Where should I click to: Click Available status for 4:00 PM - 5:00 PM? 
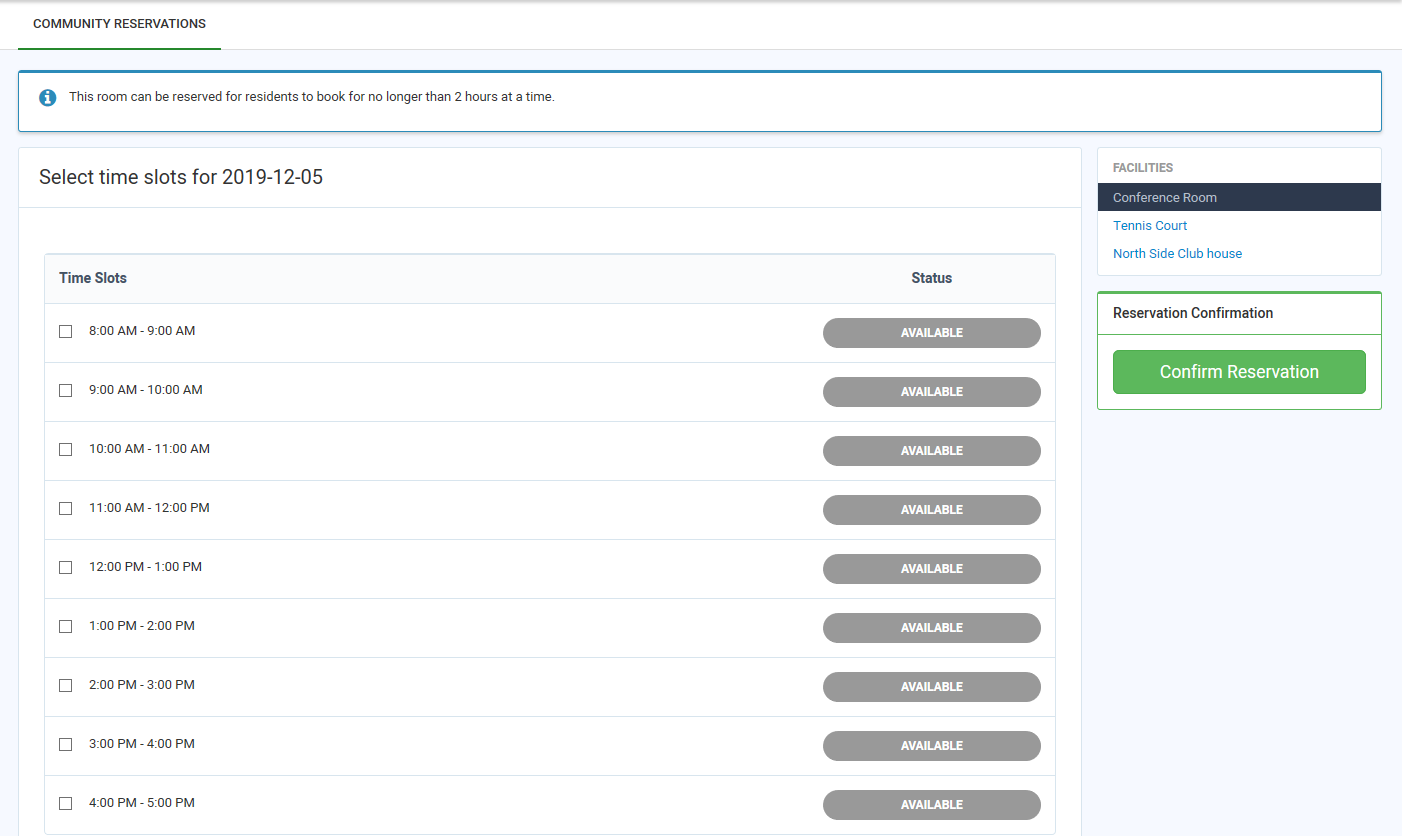(931, 805)
